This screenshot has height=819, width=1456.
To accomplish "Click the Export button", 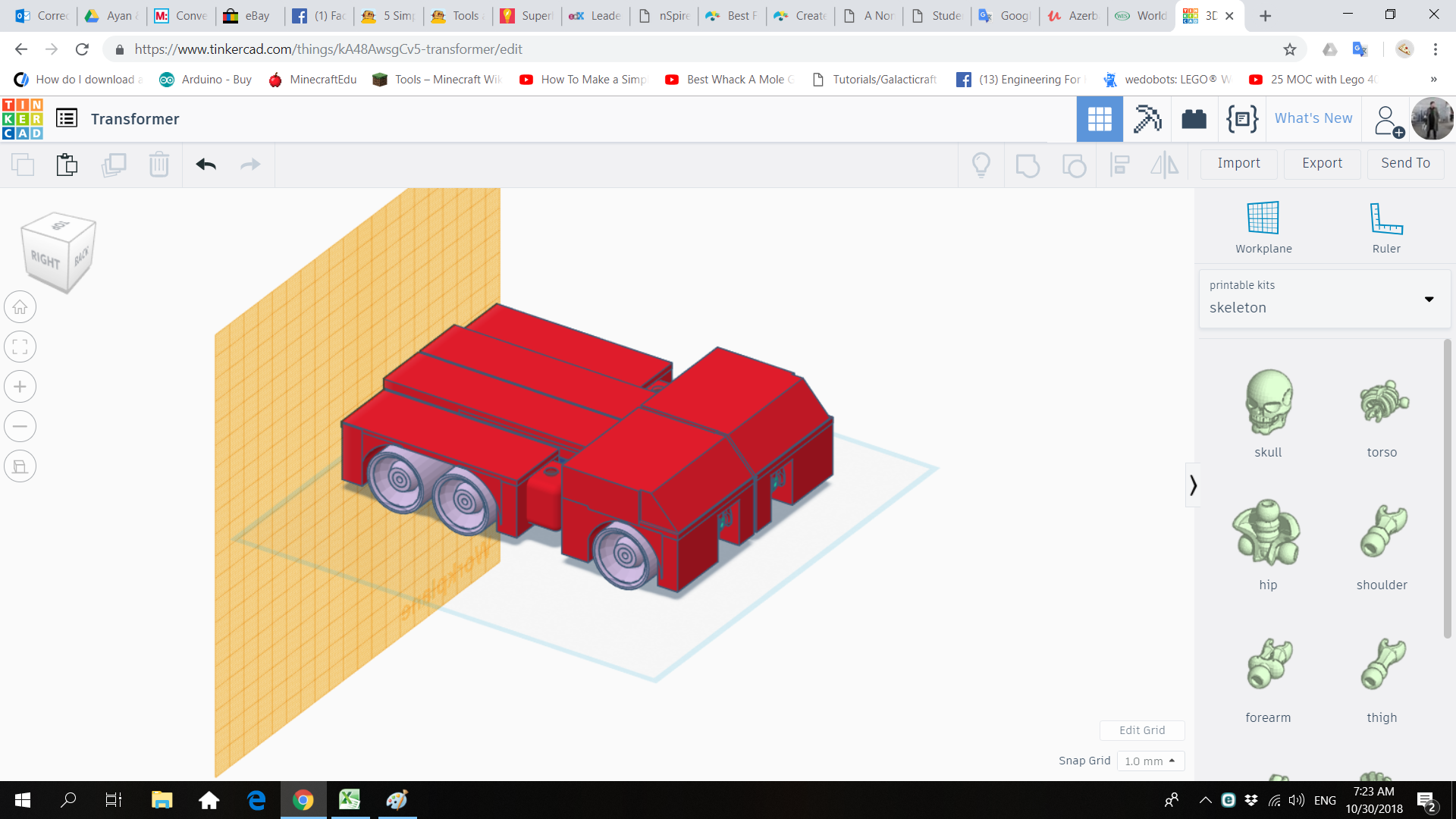I will (x=1322, y=163).
